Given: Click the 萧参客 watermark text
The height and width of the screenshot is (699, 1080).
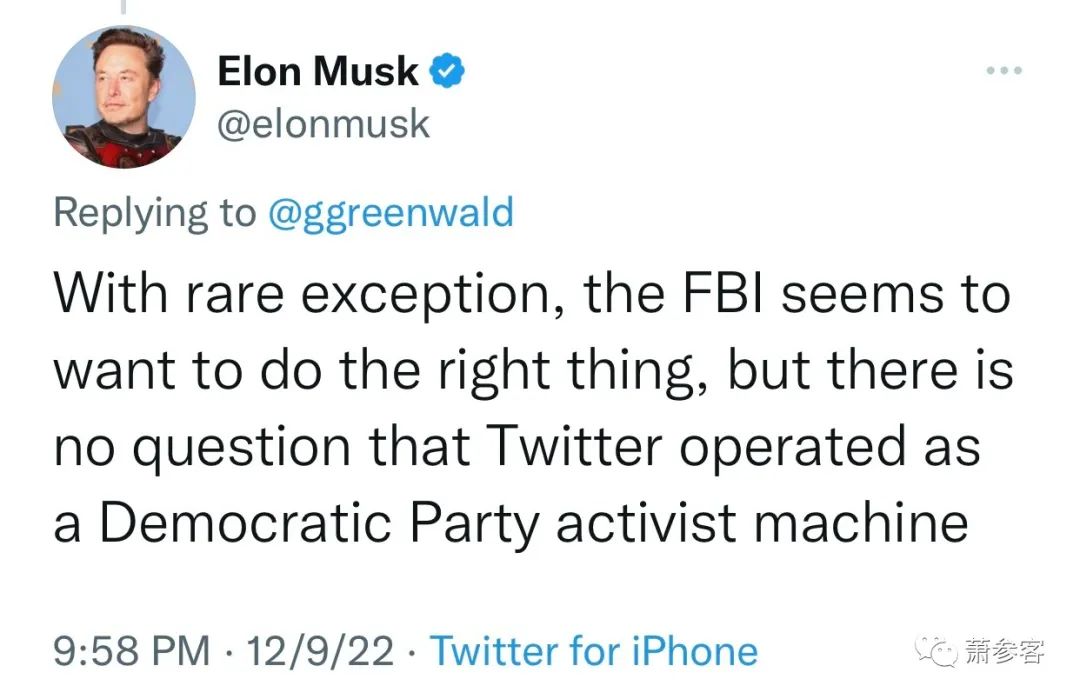Looking at the screenshot, I should click(x=1004, y=651).
